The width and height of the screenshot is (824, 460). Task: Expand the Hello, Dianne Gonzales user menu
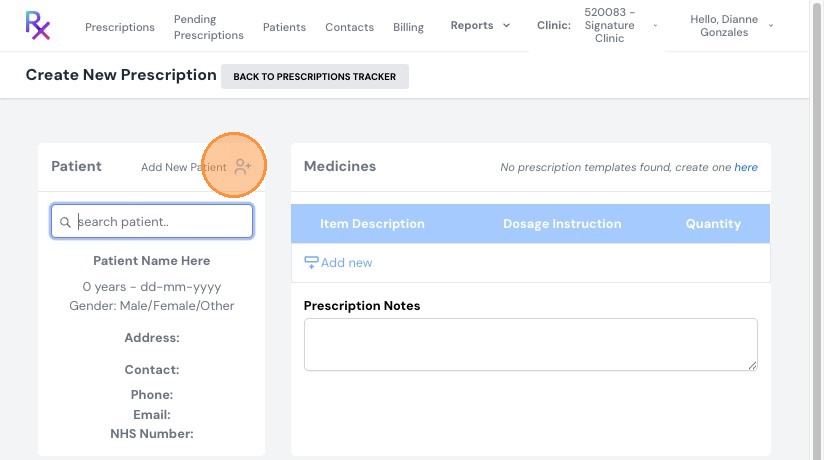[x=770, y=25]
